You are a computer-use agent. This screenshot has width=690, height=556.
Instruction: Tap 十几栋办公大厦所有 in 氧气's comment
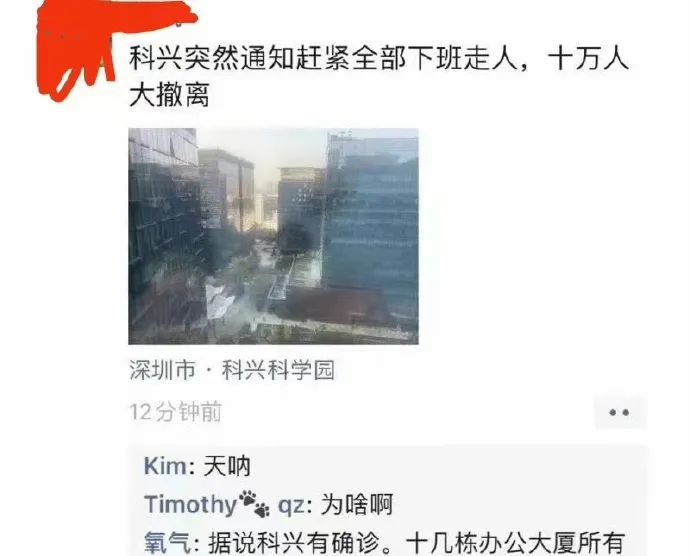pyautogui.click(x=514, y=543)
